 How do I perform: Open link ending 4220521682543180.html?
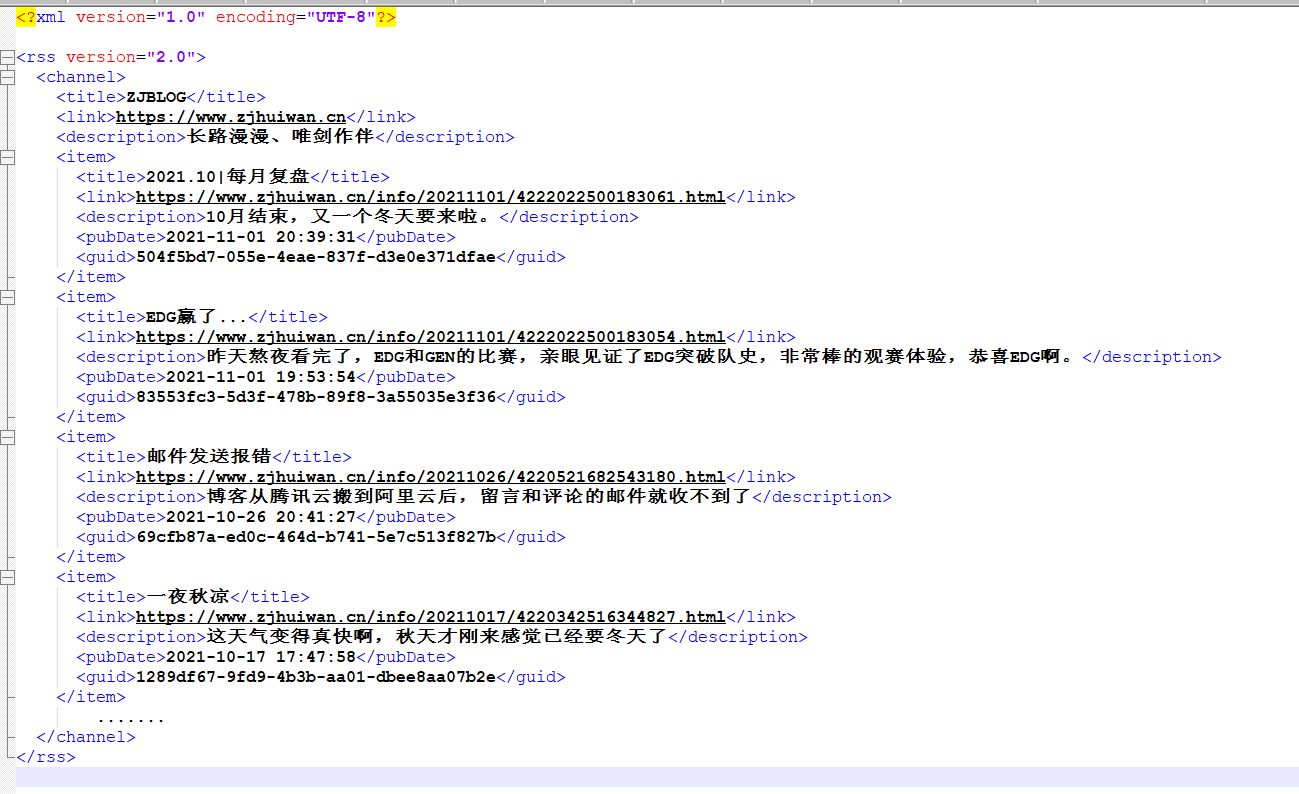point(430,477)
